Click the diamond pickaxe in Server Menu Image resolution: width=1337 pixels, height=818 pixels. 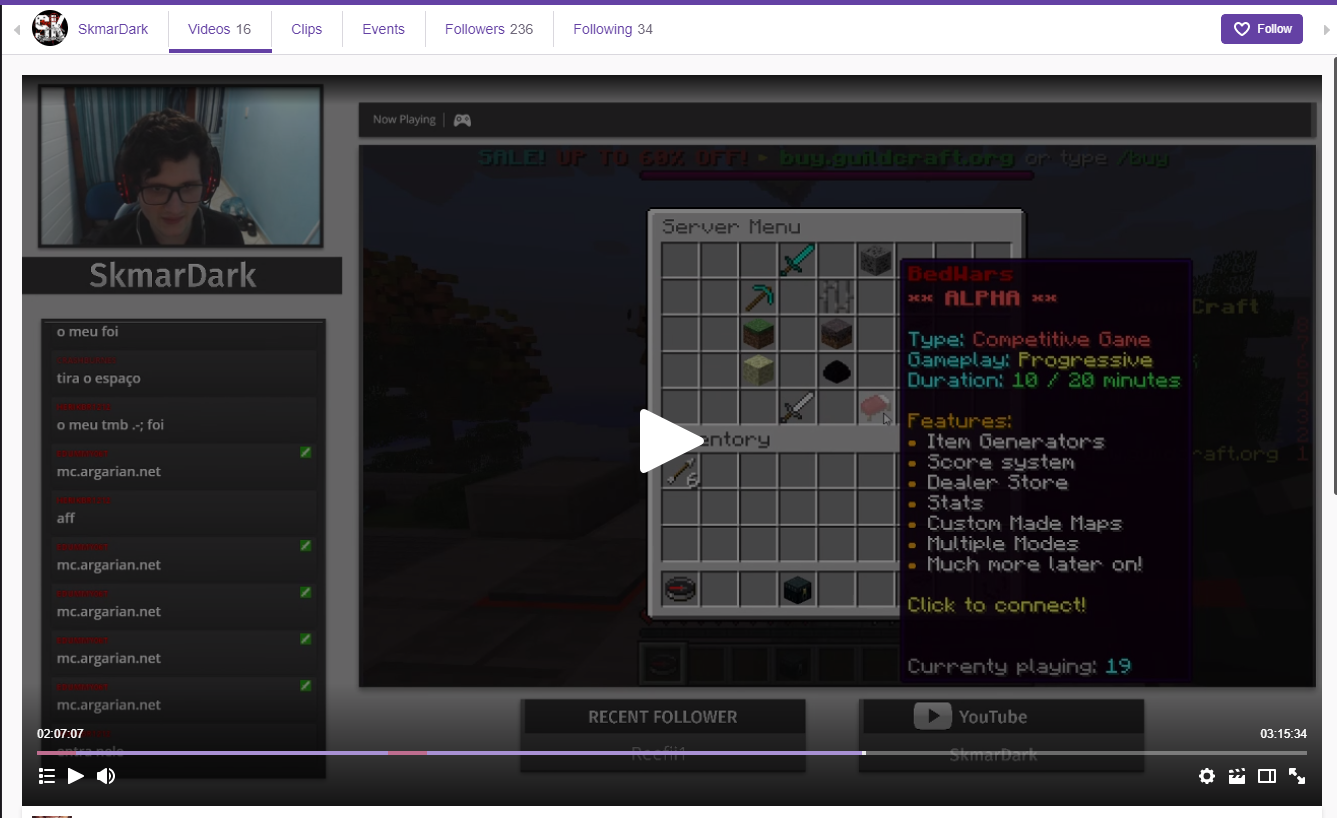point(759,297)
